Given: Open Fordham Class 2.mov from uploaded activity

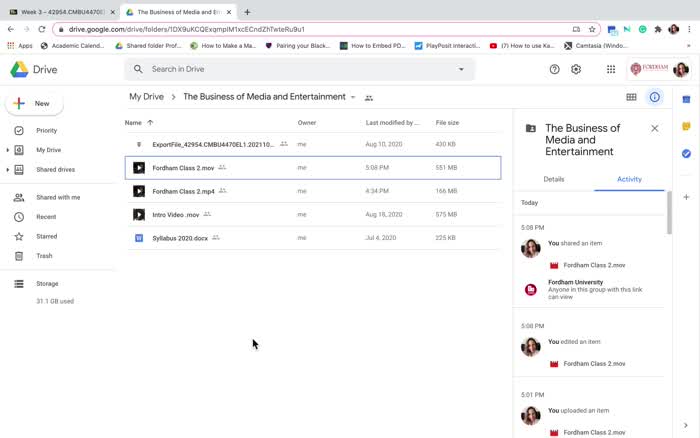Looking at the screenshot, I should 594,433.
